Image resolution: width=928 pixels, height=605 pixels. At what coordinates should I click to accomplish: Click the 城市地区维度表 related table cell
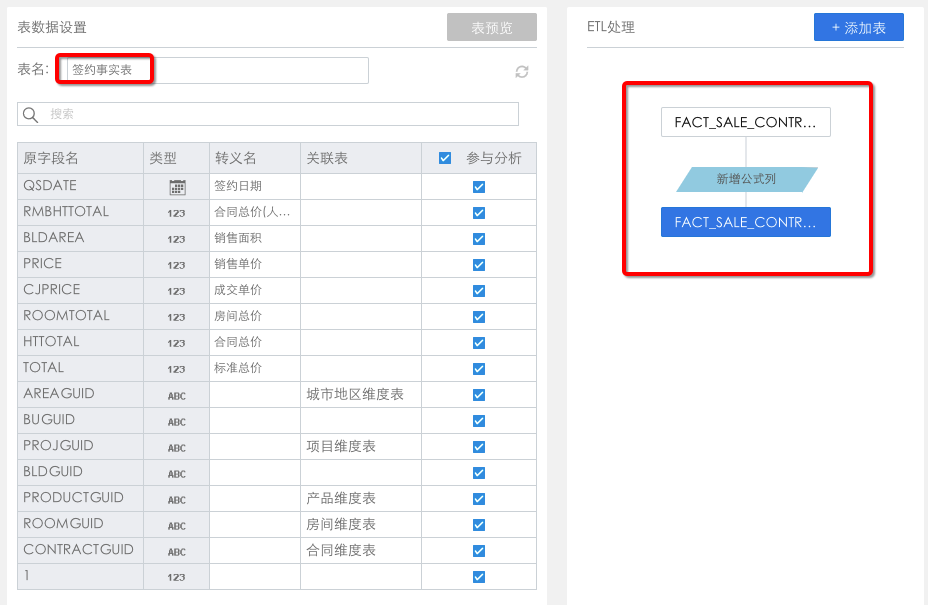[361, 395]
